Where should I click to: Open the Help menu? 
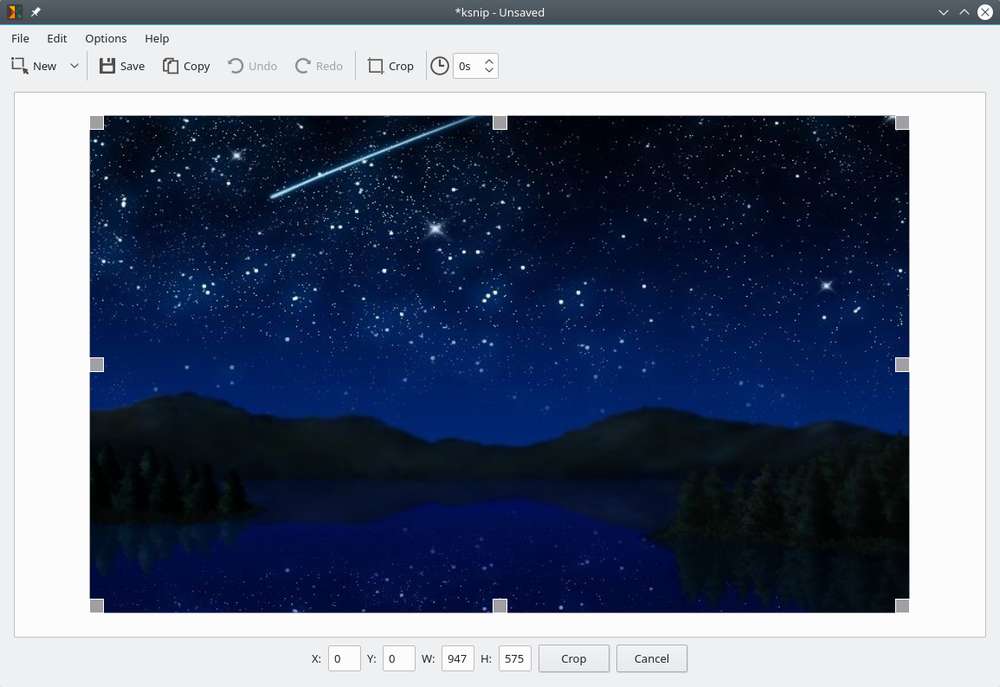[x=156, y=38]
